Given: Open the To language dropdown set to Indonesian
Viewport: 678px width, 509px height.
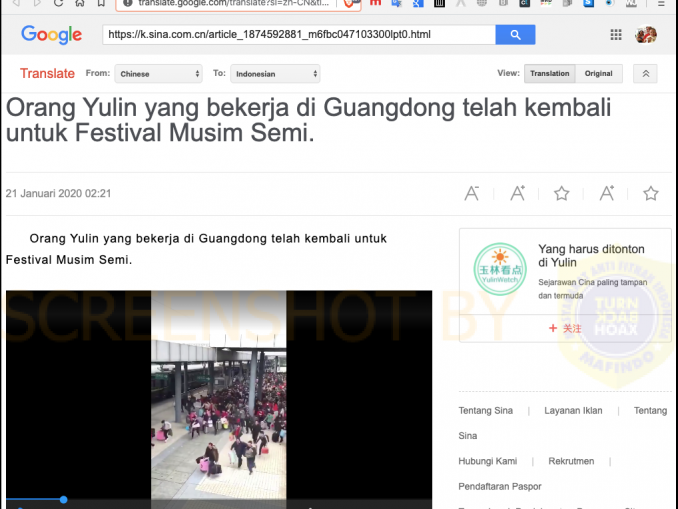Looking at the screenshot, I should [275, 74].
